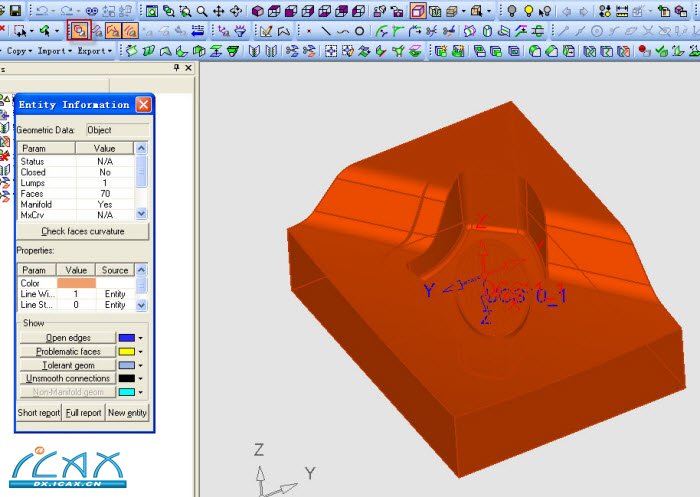Viewport: 700px width, 497px height.
Task: Expand the rectangle select tool dropdown arrow
Action: [x=32, y=31]
